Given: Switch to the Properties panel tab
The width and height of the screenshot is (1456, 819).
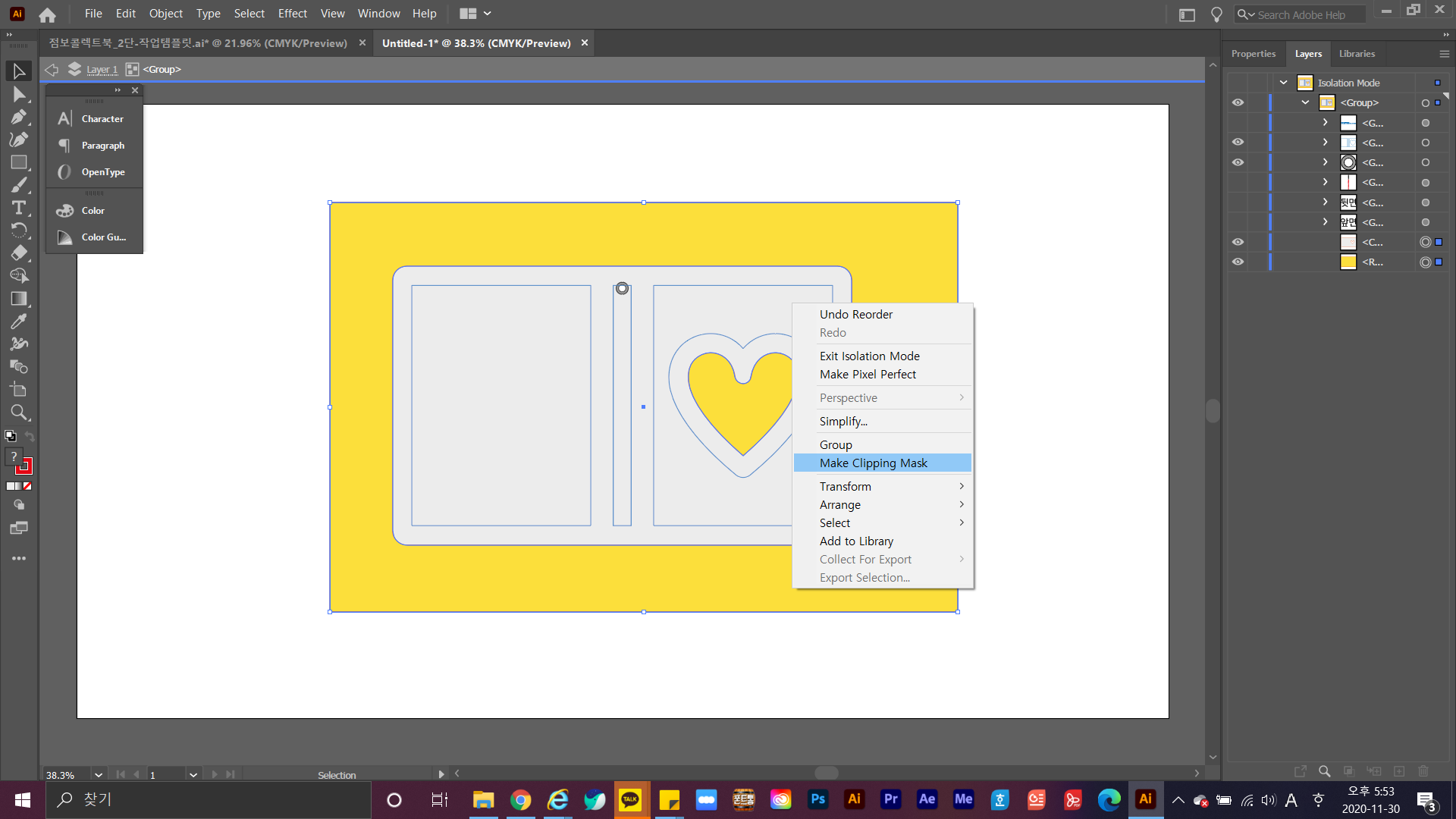Looking at the screenshot, I should pos(1253,54).
